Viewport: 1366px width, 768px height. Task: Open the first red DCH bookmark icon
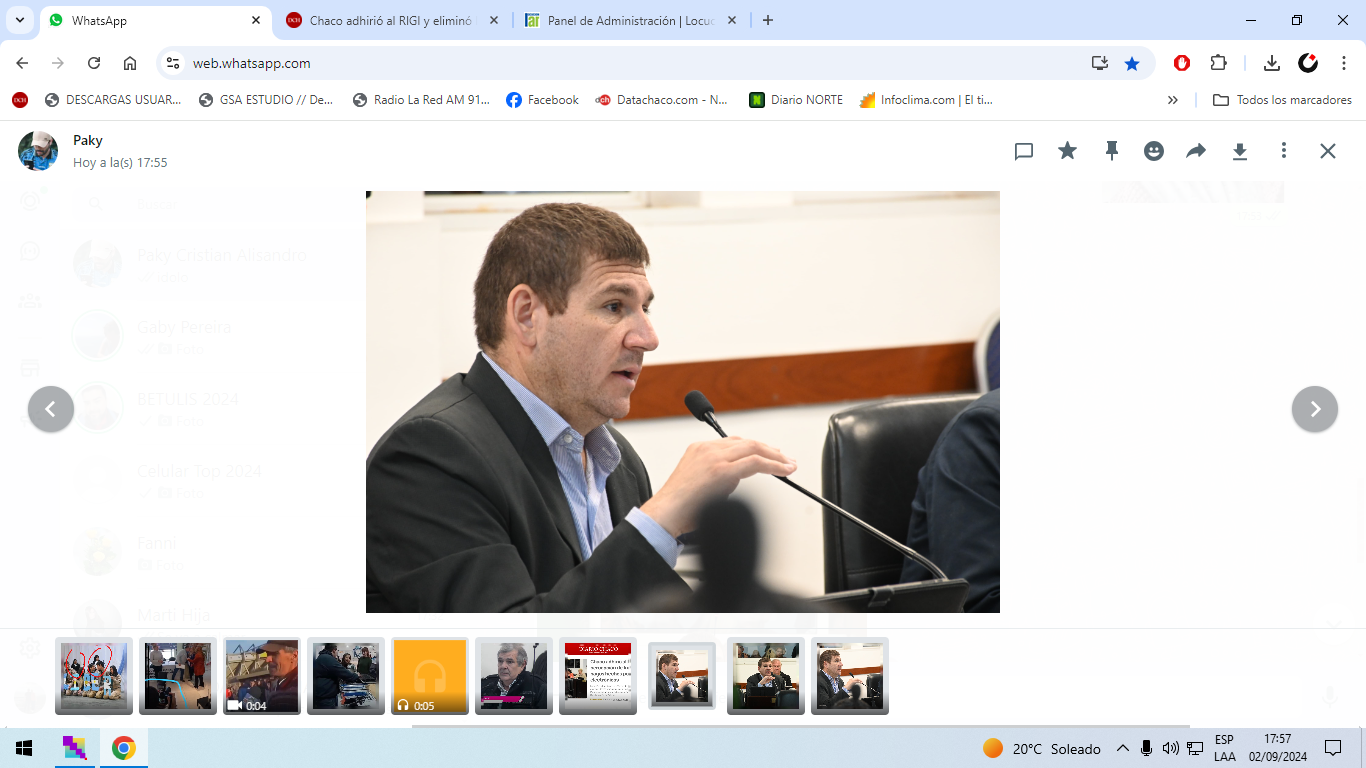pos(20,100)
